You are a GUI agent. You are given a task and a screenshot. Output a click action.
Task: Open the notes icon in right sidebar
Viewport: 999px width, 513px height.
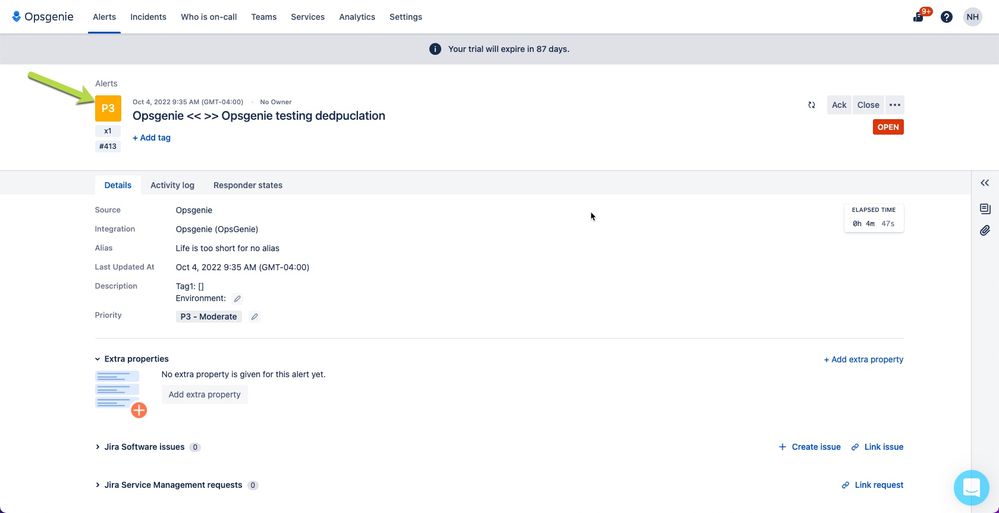coord(985,208)
